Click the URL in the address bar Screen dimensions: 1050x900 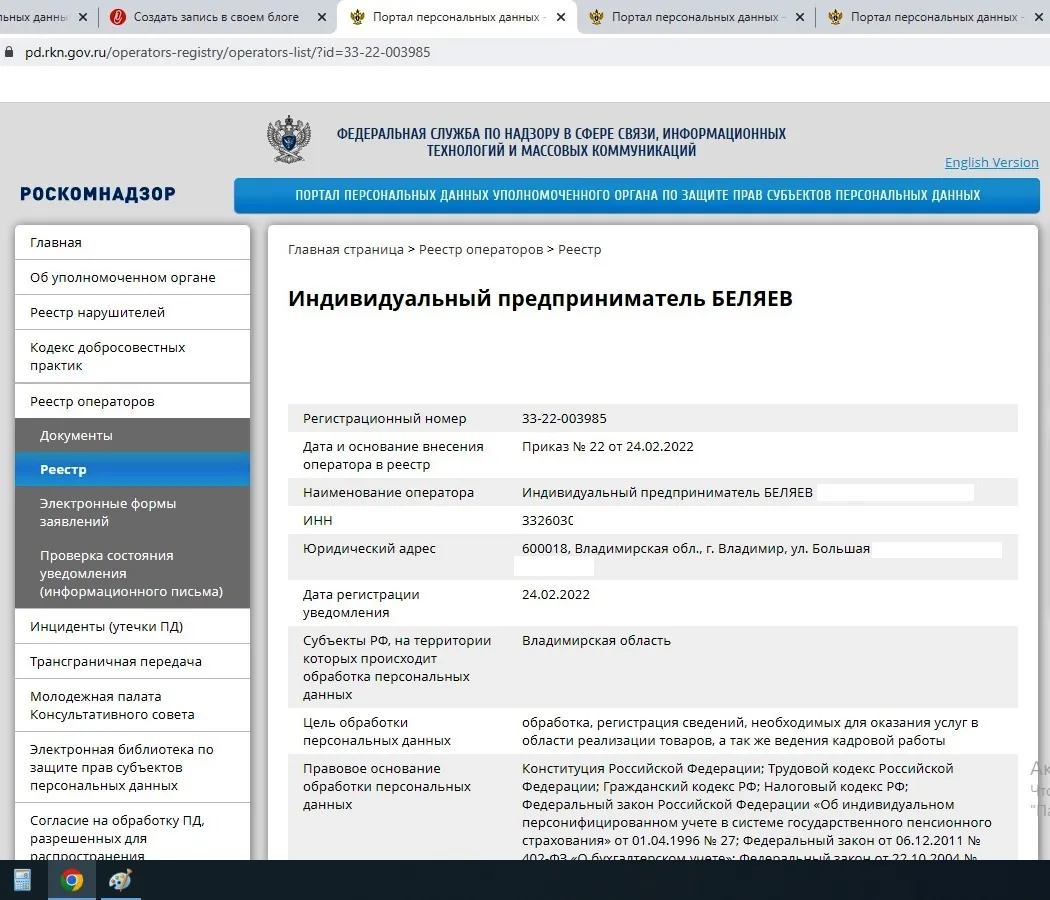228,52
